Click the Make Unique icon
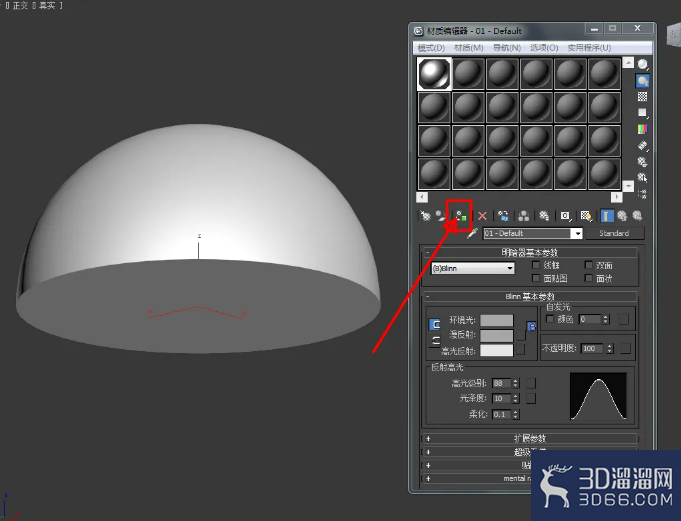 (x=524, y=216)
